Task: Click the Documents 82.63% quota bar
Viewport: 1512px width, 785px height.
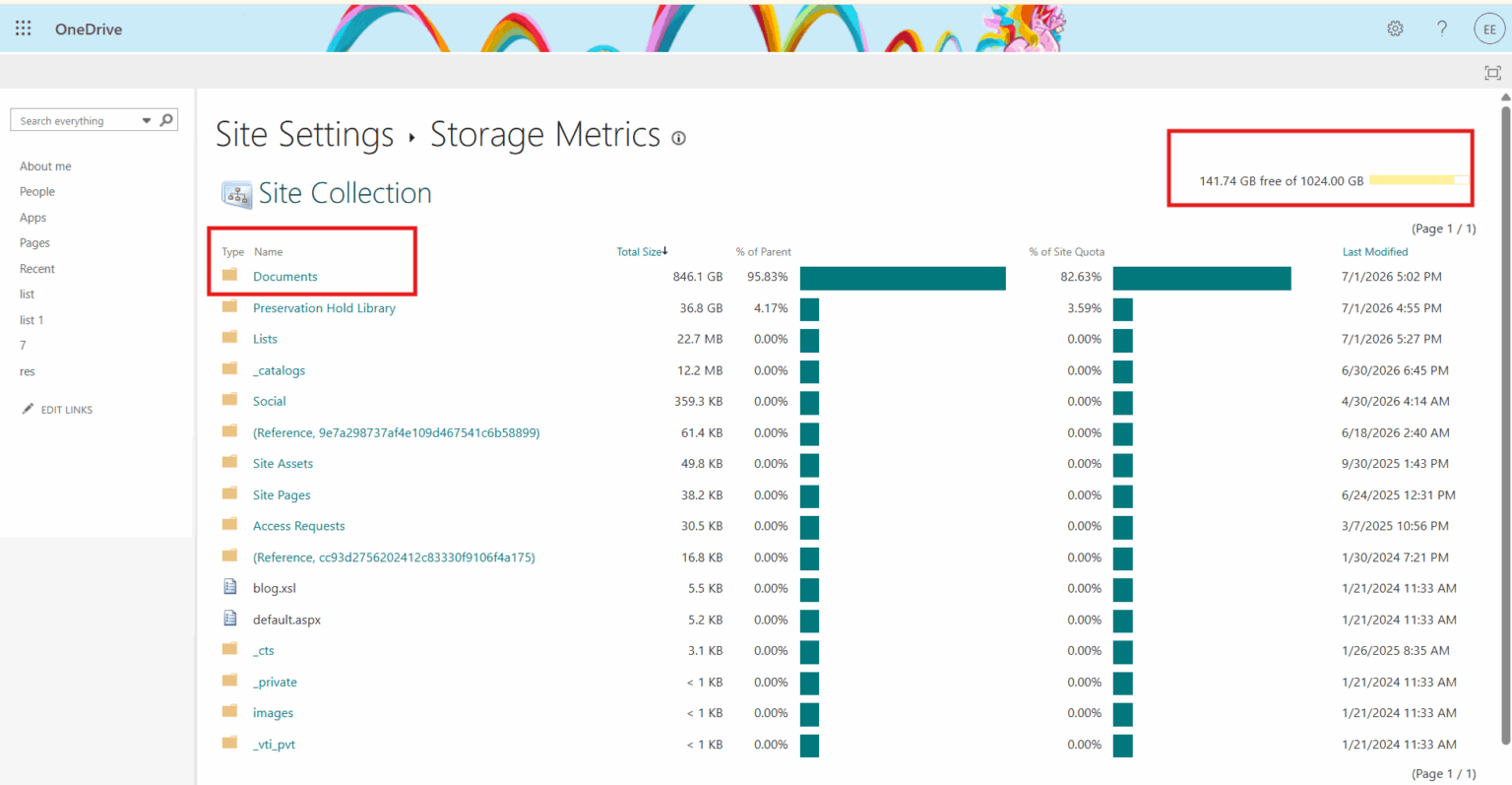Action: [x=1202, y=278]
